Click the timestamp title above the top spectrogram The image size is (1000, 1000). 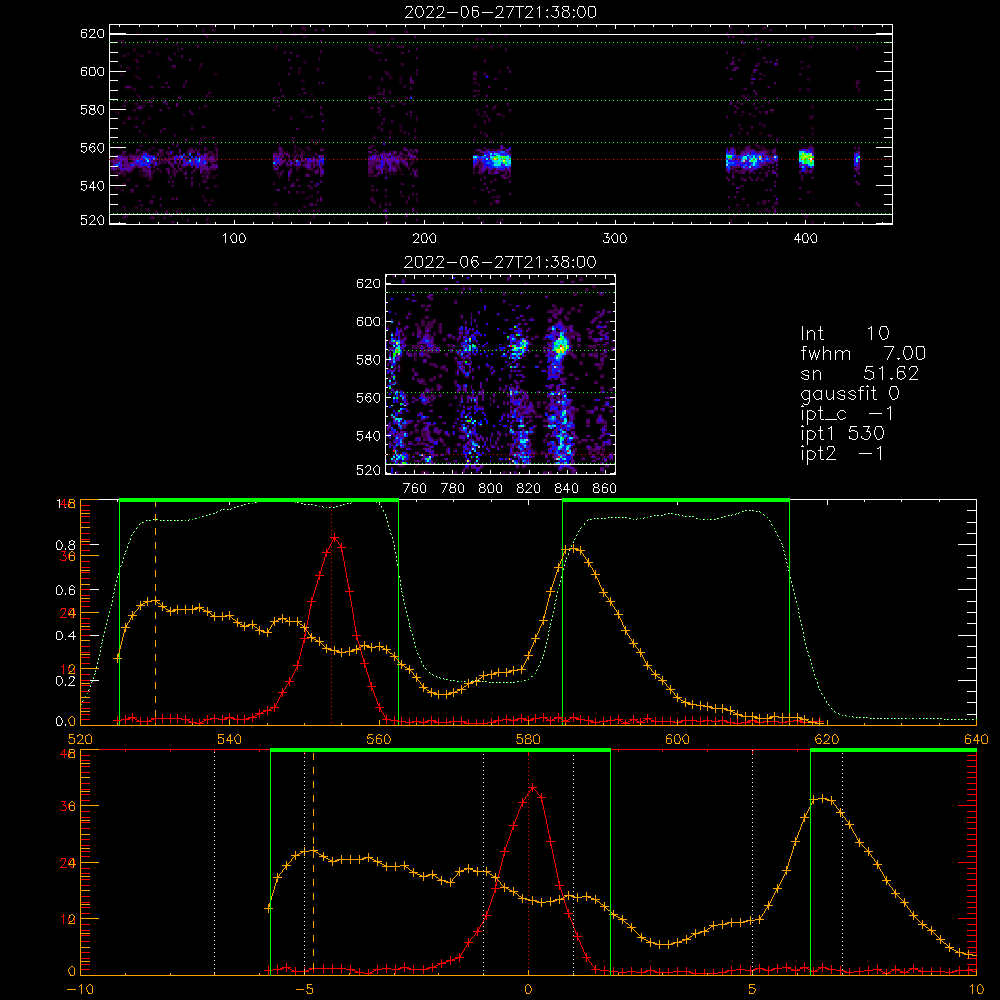click(x=501, y=12)
